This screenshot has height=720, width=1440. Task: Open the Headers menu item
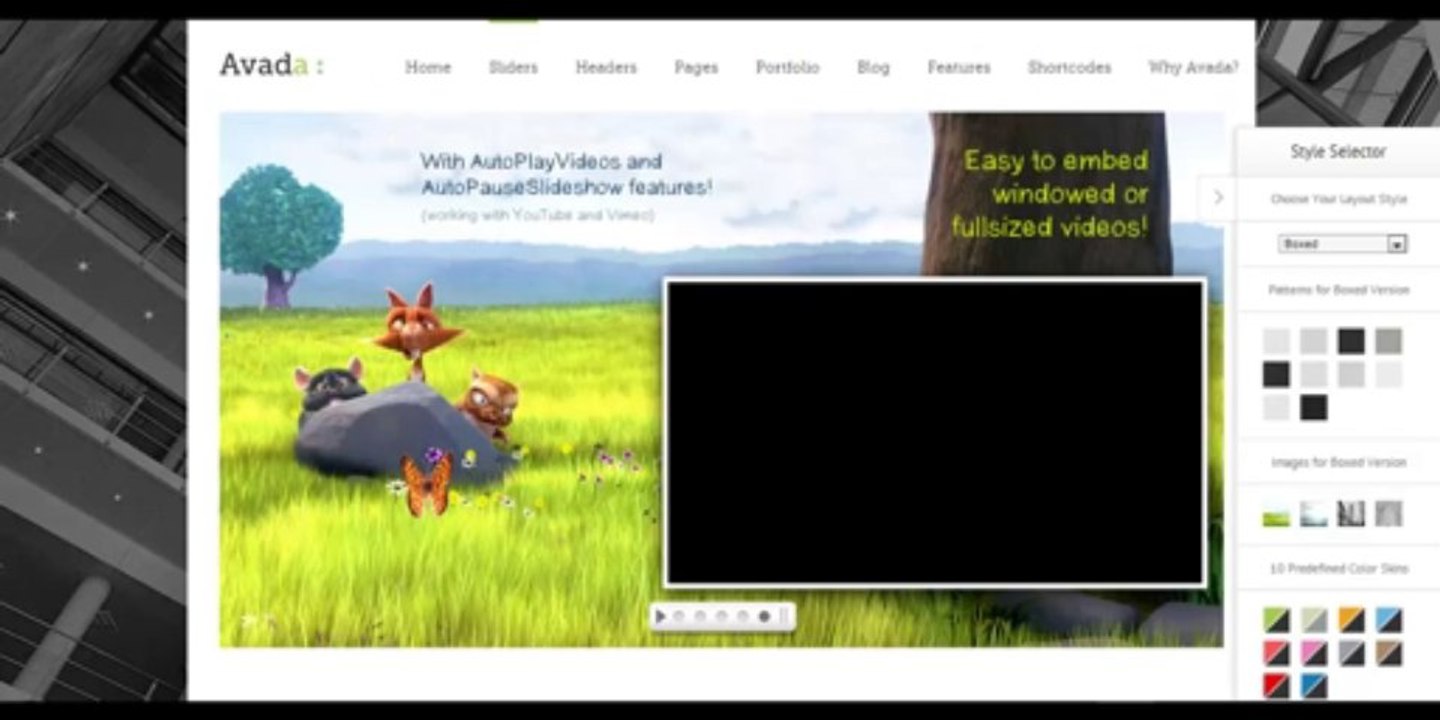(x=606, y=67)
